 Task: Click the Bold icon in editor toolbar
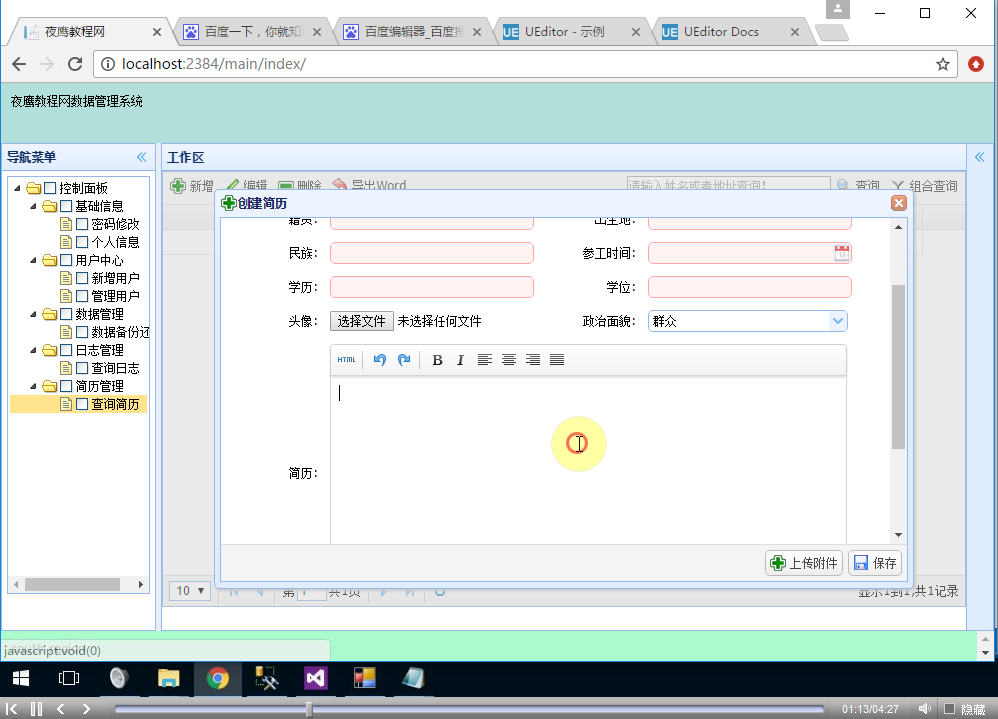437,360
